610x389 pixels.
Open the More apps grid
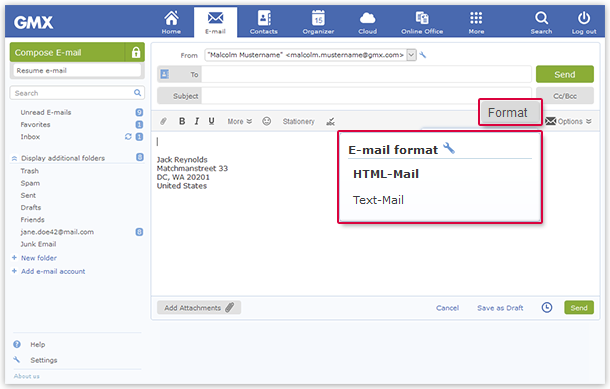[x=476, y=22]
